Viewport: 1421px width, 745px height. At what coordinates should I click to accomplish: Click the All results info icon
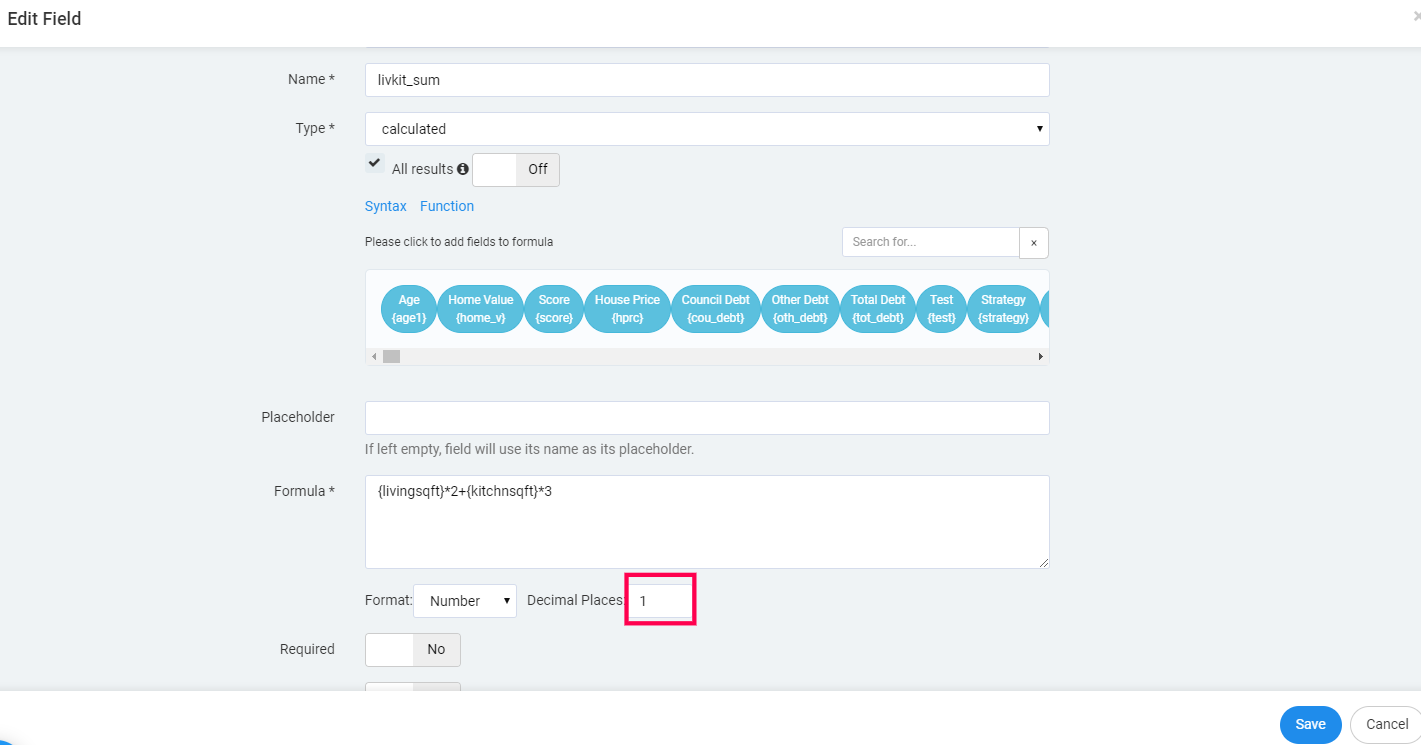pos(463,169)
